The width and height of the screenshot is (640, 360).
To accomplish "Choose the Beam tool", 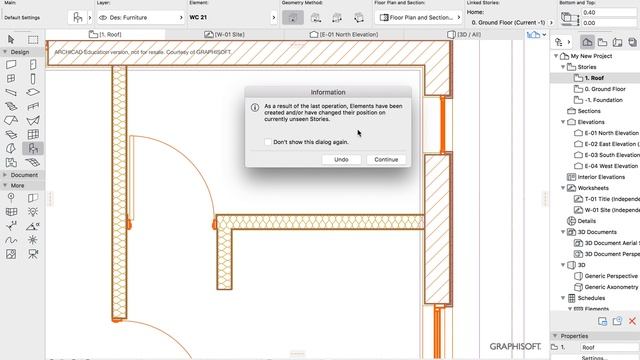I will pyautogui.click(x=11, y=92).
